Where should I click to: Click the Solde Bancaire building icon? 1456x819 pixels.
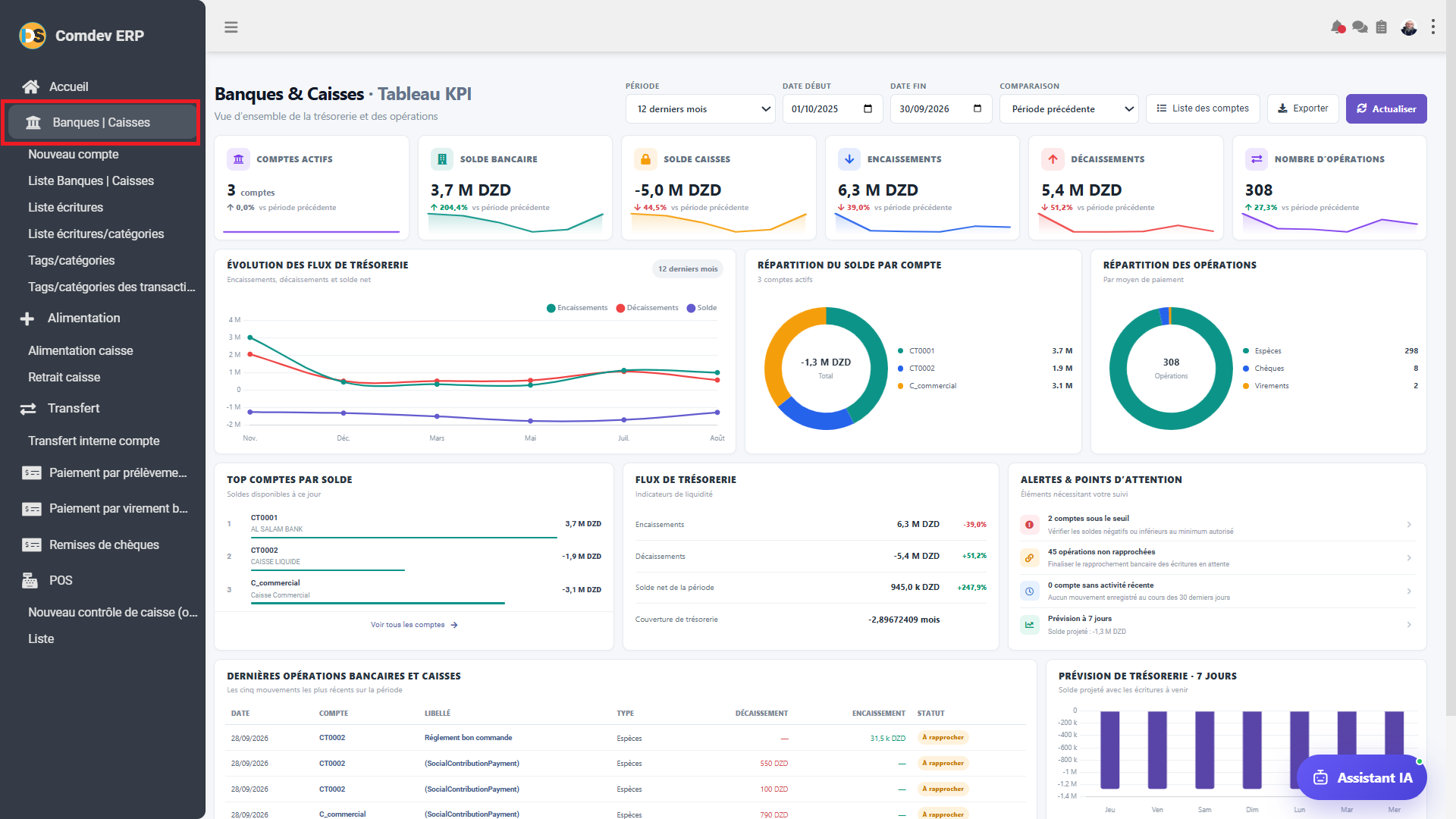point(442,159)
